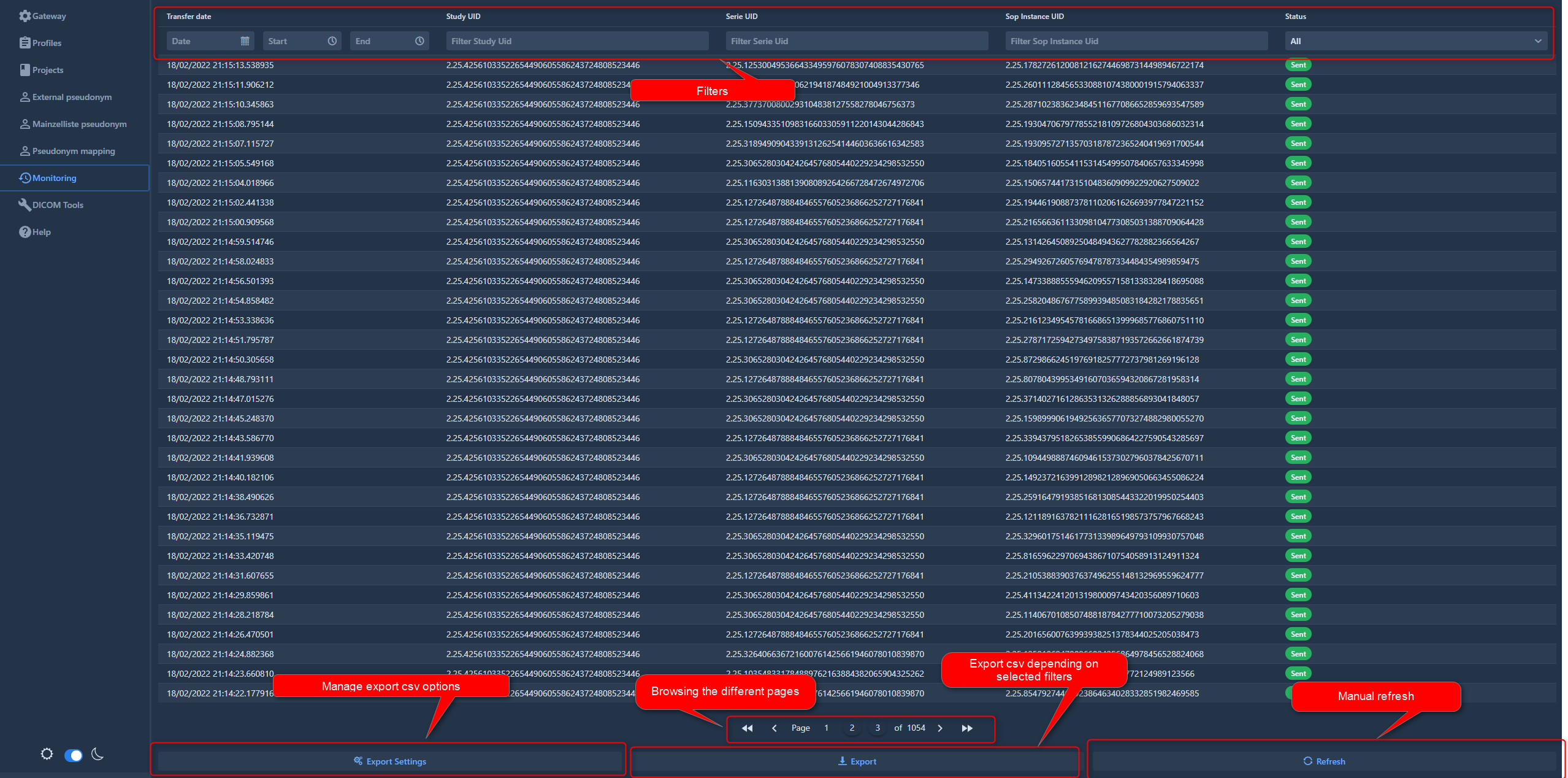Viewport: 1568px width, 778px height.
Task: Click the Study UID column header
Action: tap(463, 17)
